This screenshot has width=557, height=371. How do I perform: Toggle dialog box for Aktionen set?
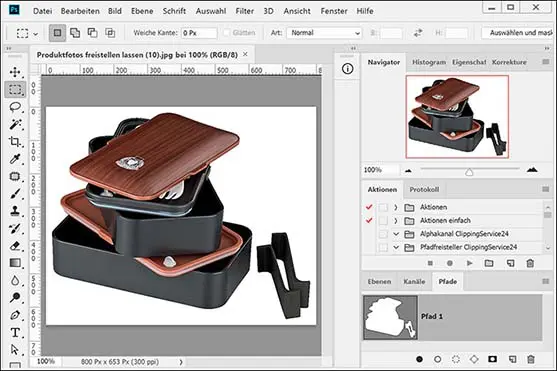383,207
